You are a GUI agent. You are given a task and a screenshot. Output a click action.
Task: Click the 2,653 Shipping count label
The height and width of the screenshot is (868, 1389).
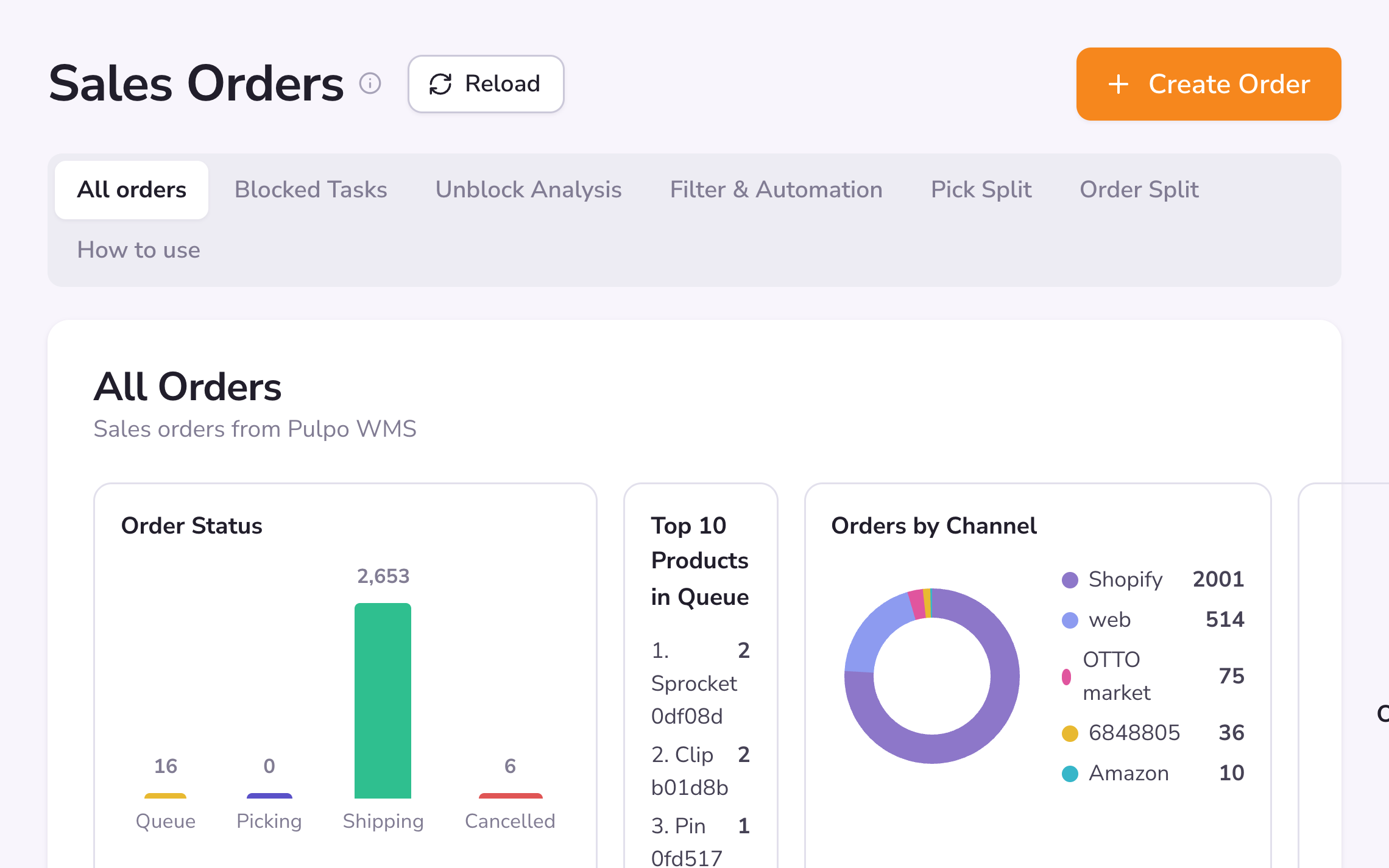383,576
